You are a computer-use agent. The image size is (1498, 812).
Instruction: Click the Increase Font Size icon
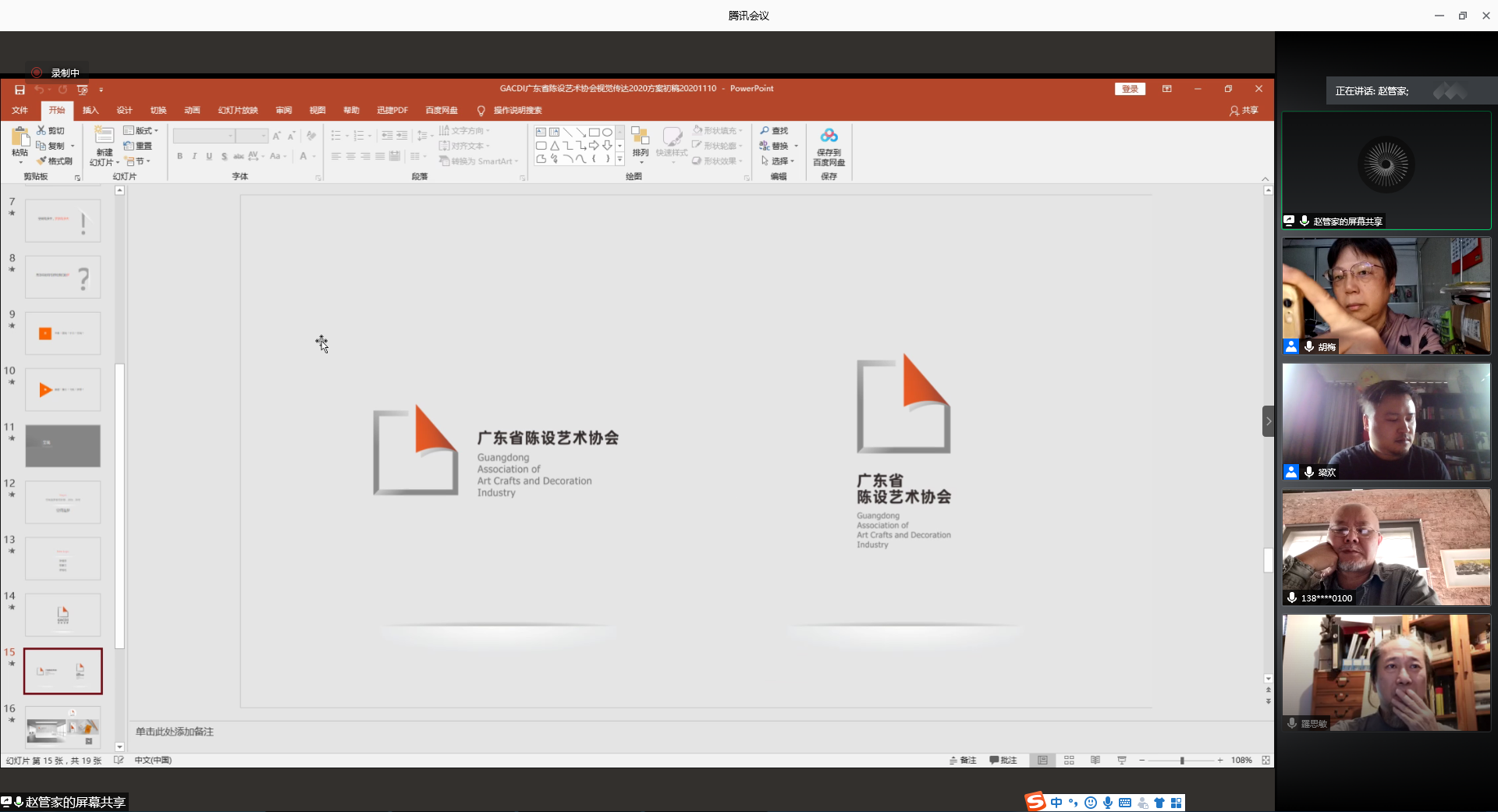[276, 136]
